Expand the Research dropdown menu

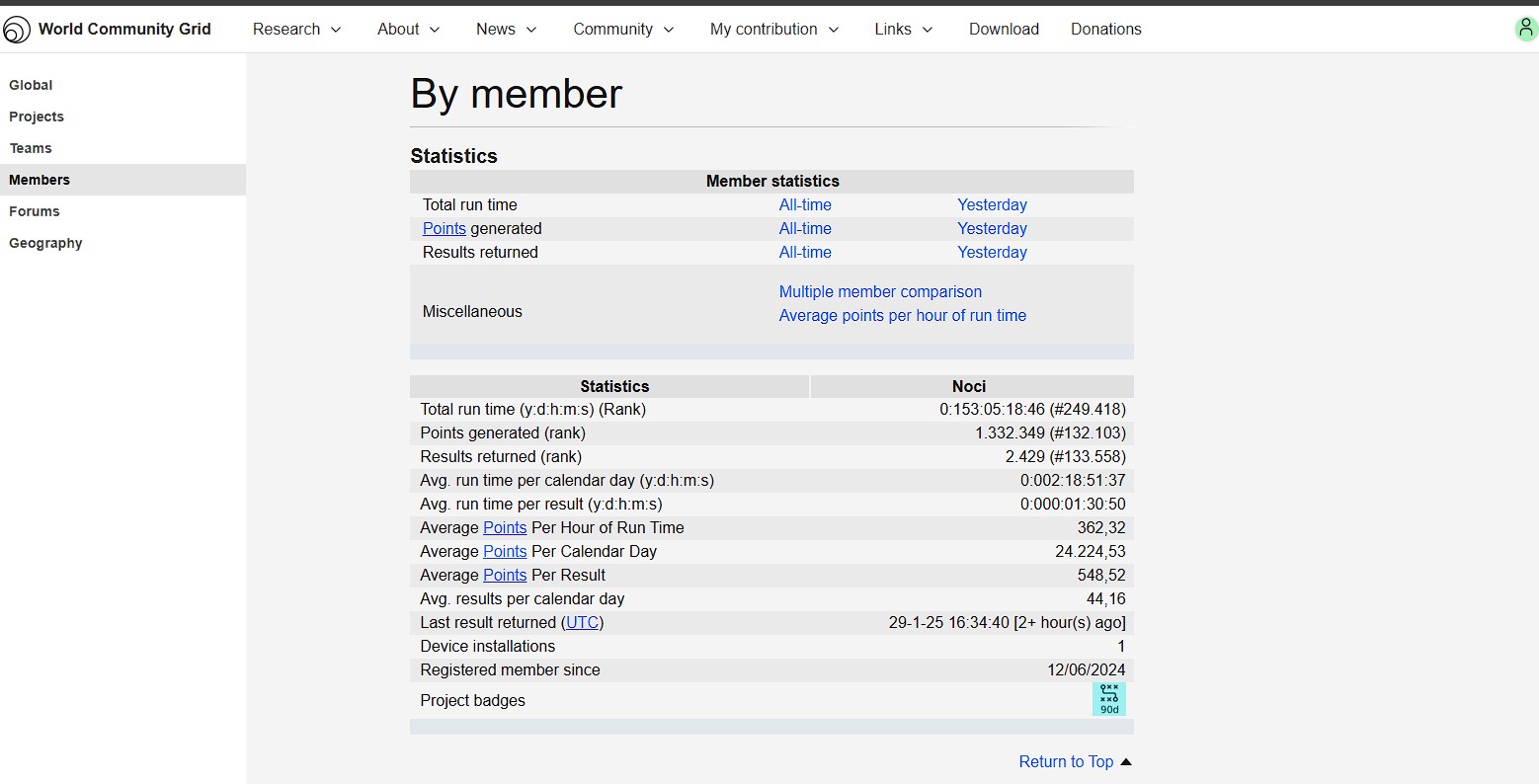[296, 30]
